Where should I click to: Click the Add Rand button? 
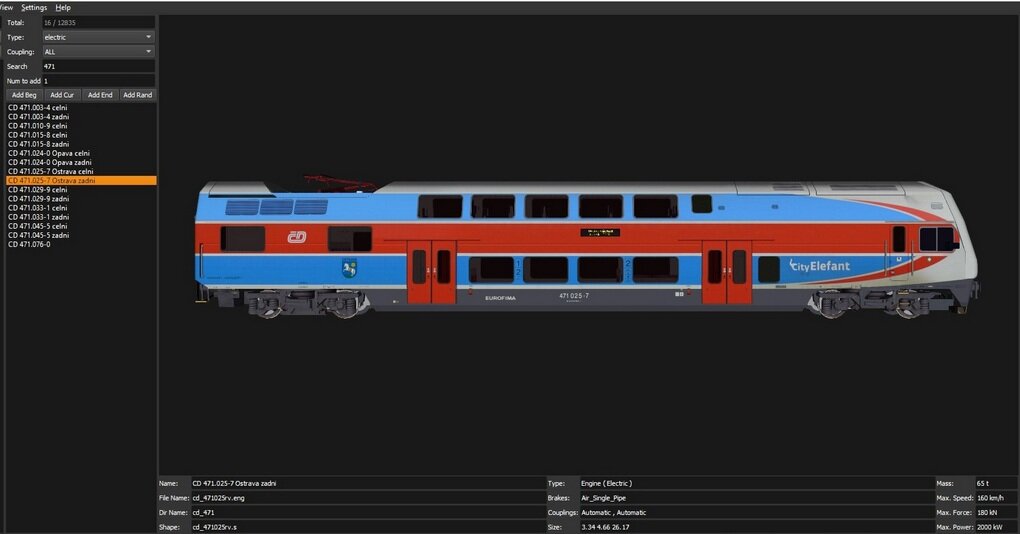click(138, 95)
